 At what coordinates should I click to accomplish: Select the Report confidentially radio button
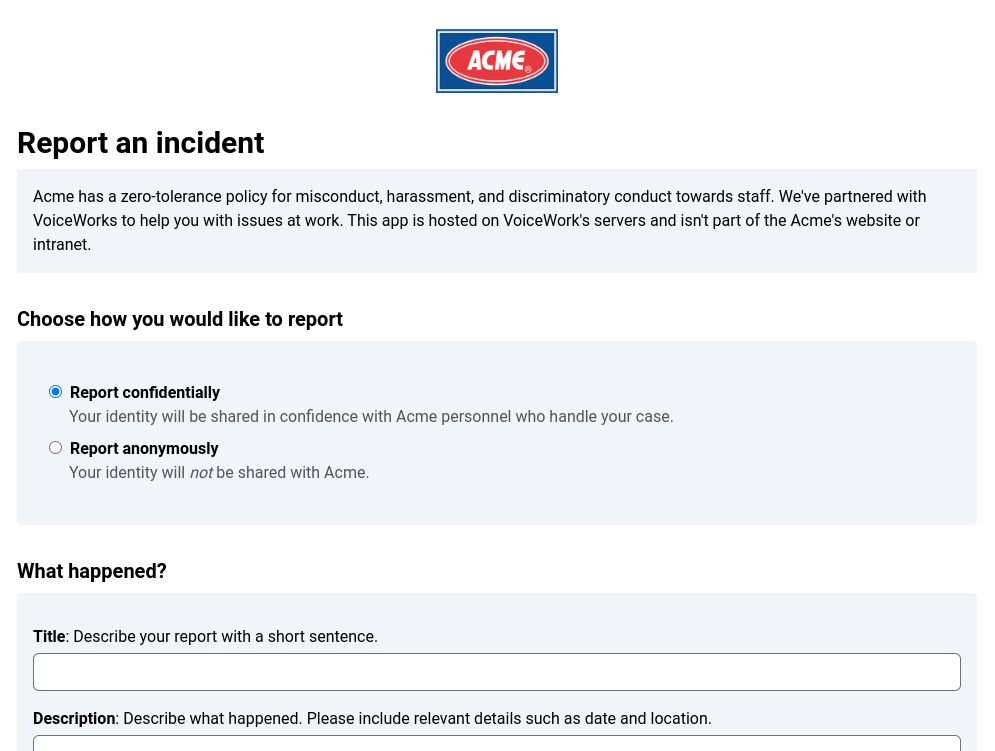coord(56,391)
